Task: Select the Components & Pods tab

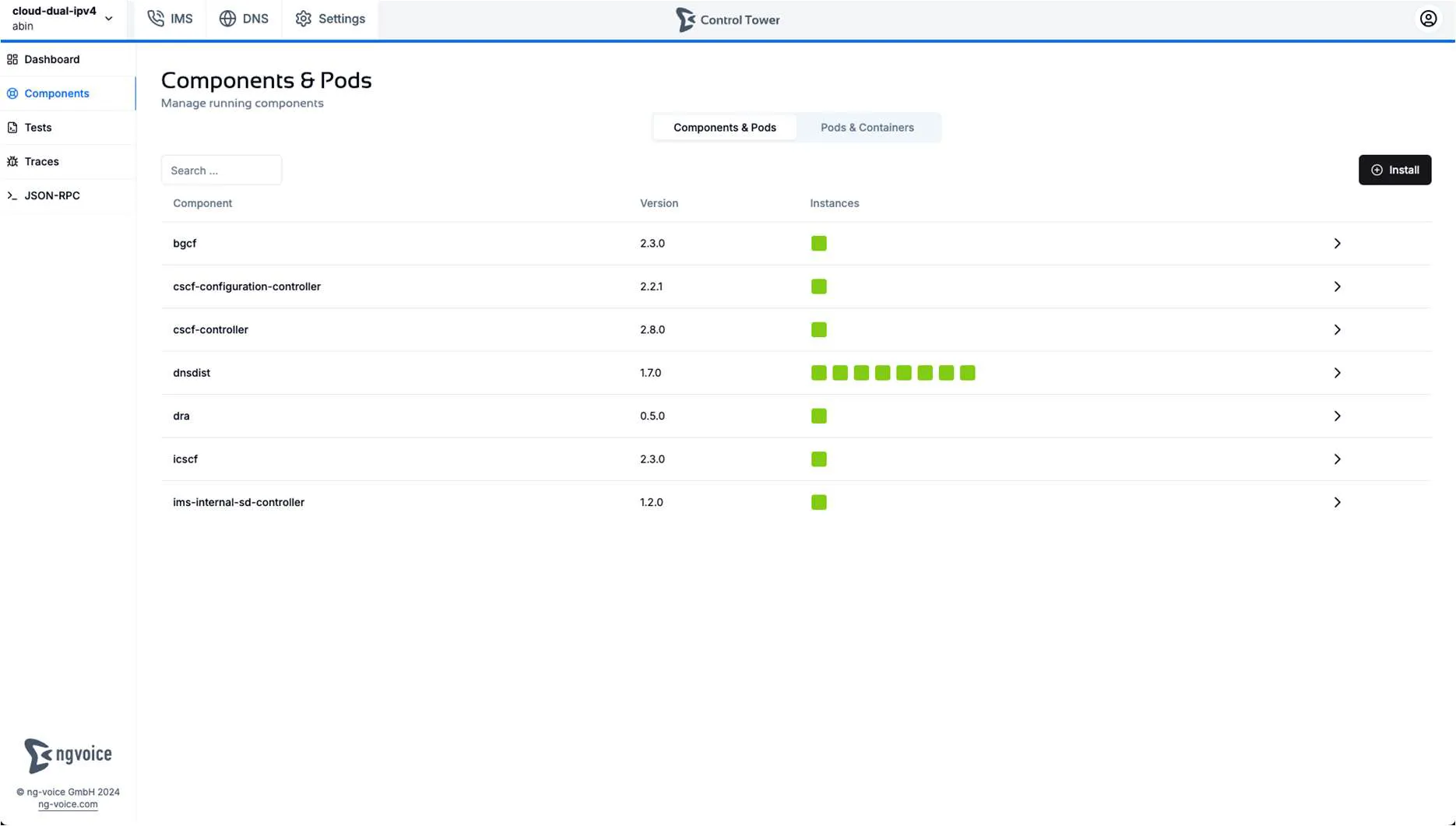Action: coord(724,128)
